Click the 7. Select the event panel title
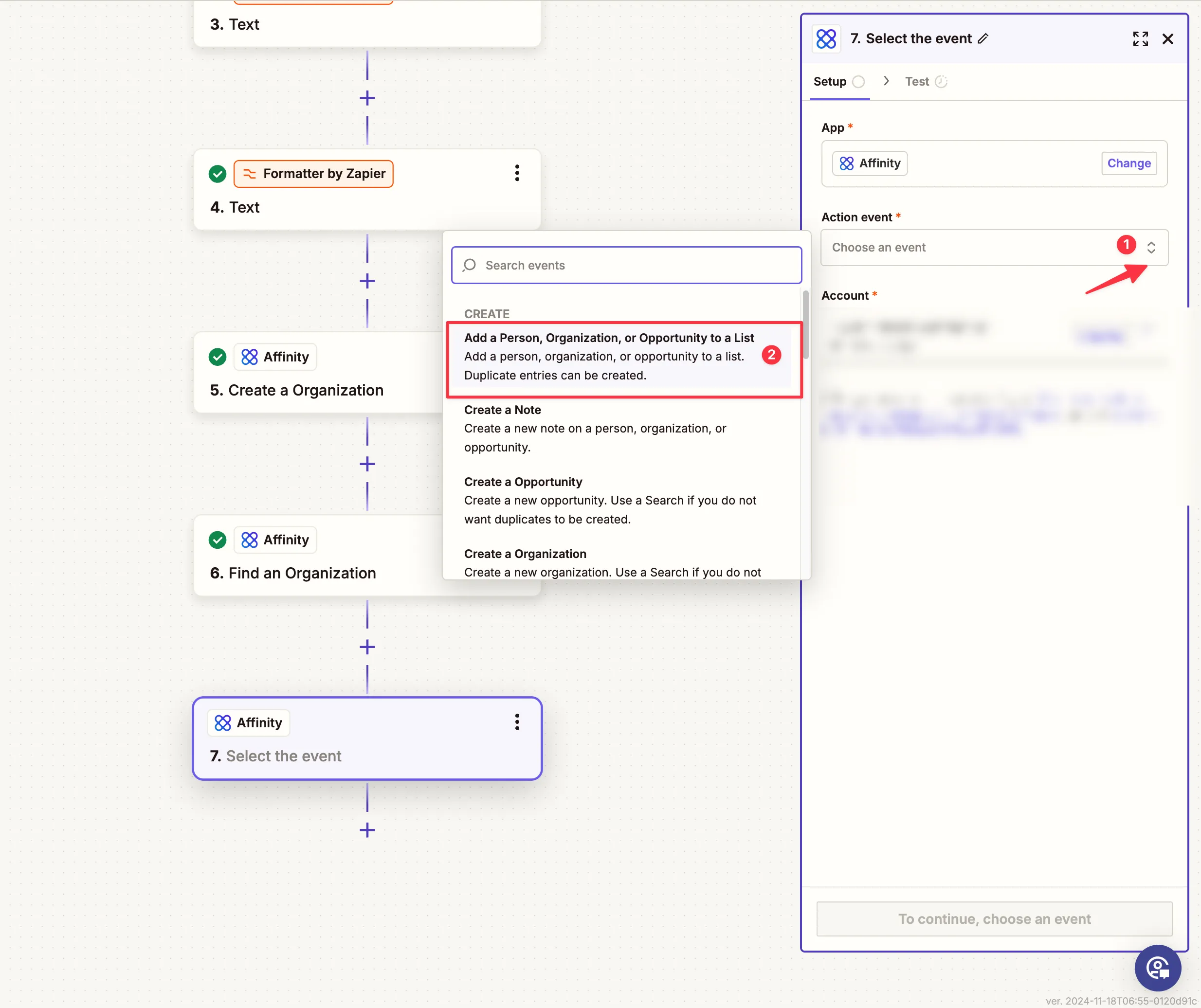 click(910, 39)
